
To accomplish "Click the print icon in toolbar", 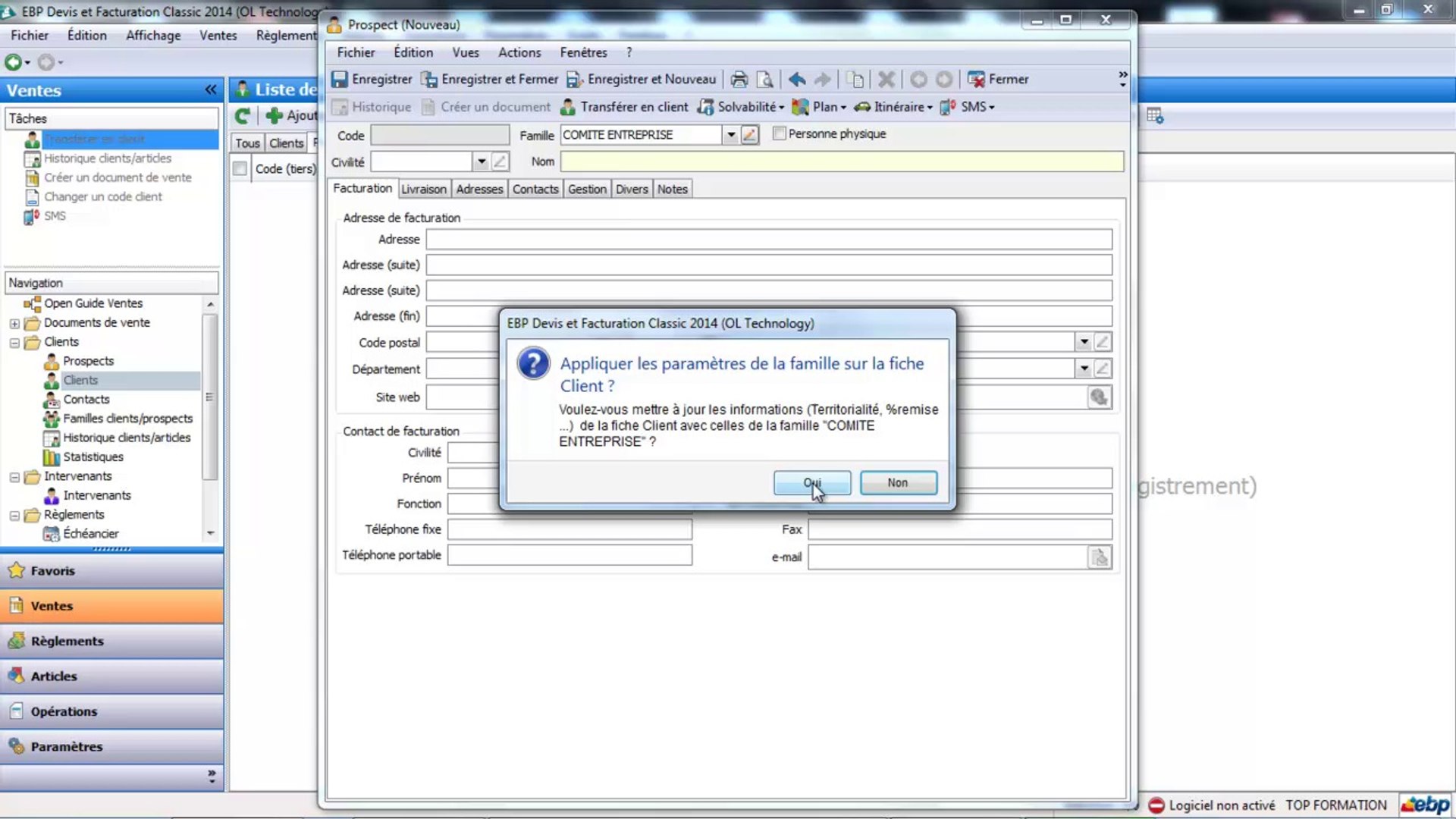I will tap(739, 79).
